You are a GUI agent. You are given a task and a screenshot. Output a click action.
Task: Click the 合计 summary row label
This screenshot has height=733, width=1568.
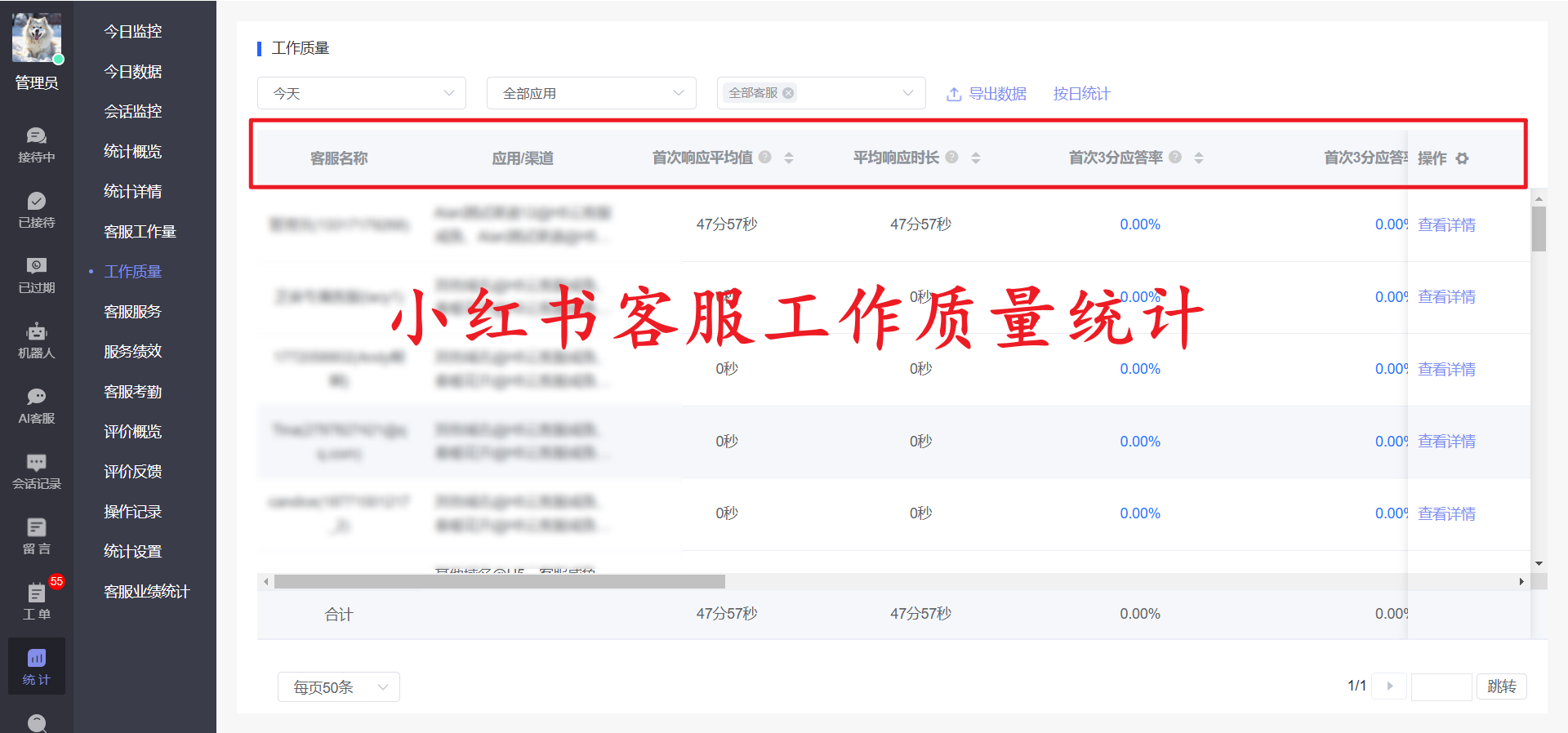click(339, 615)
